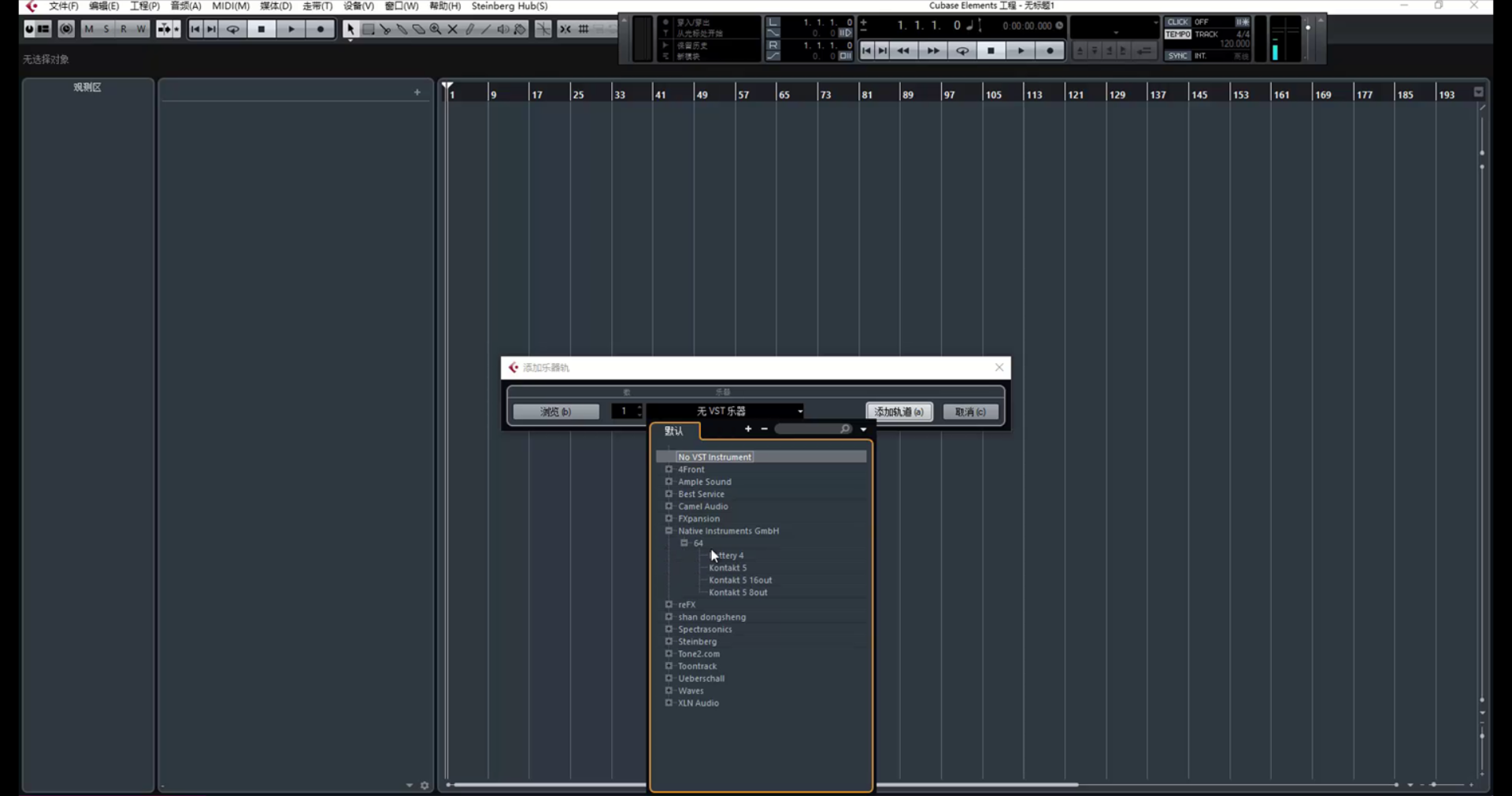The width and height of the screenshot is (1512, 796).
Task: Click the Cubase logo in menu bar
Action: (31, 6)
